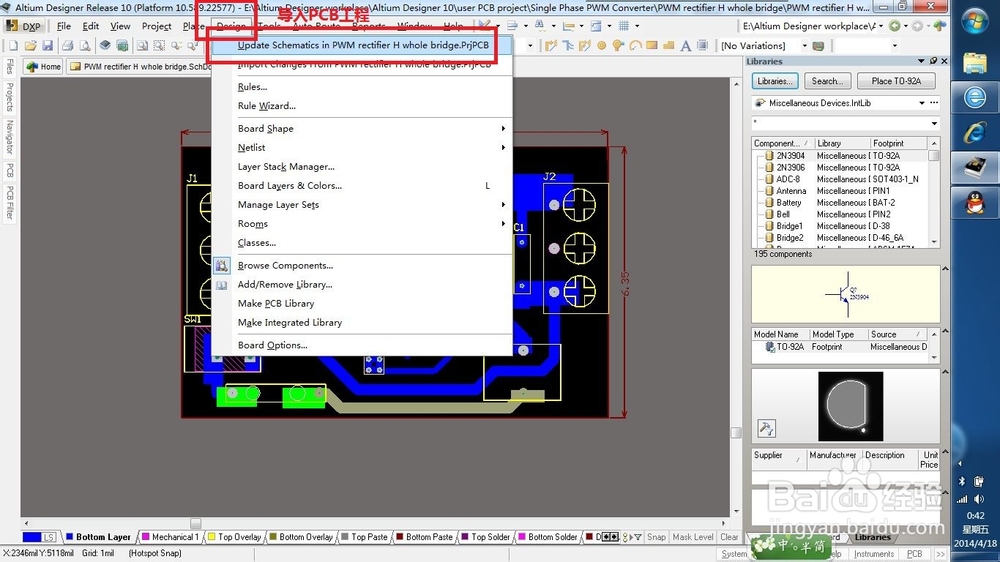Screen dimensions: 1000x562
Task: Open the View menu
Action: (120, 26)
